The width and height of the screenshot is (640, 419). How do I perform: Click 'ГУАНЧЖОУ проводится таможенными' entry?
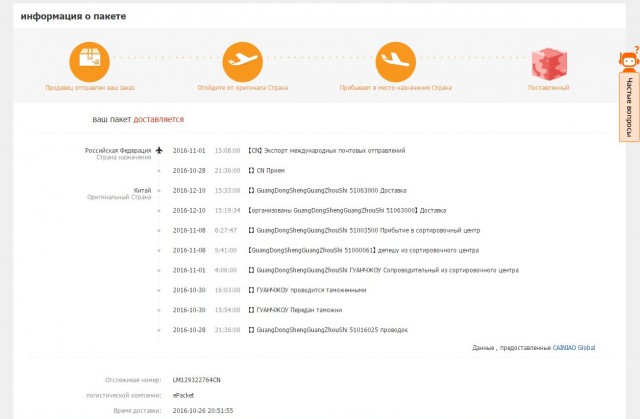[307, 290]
